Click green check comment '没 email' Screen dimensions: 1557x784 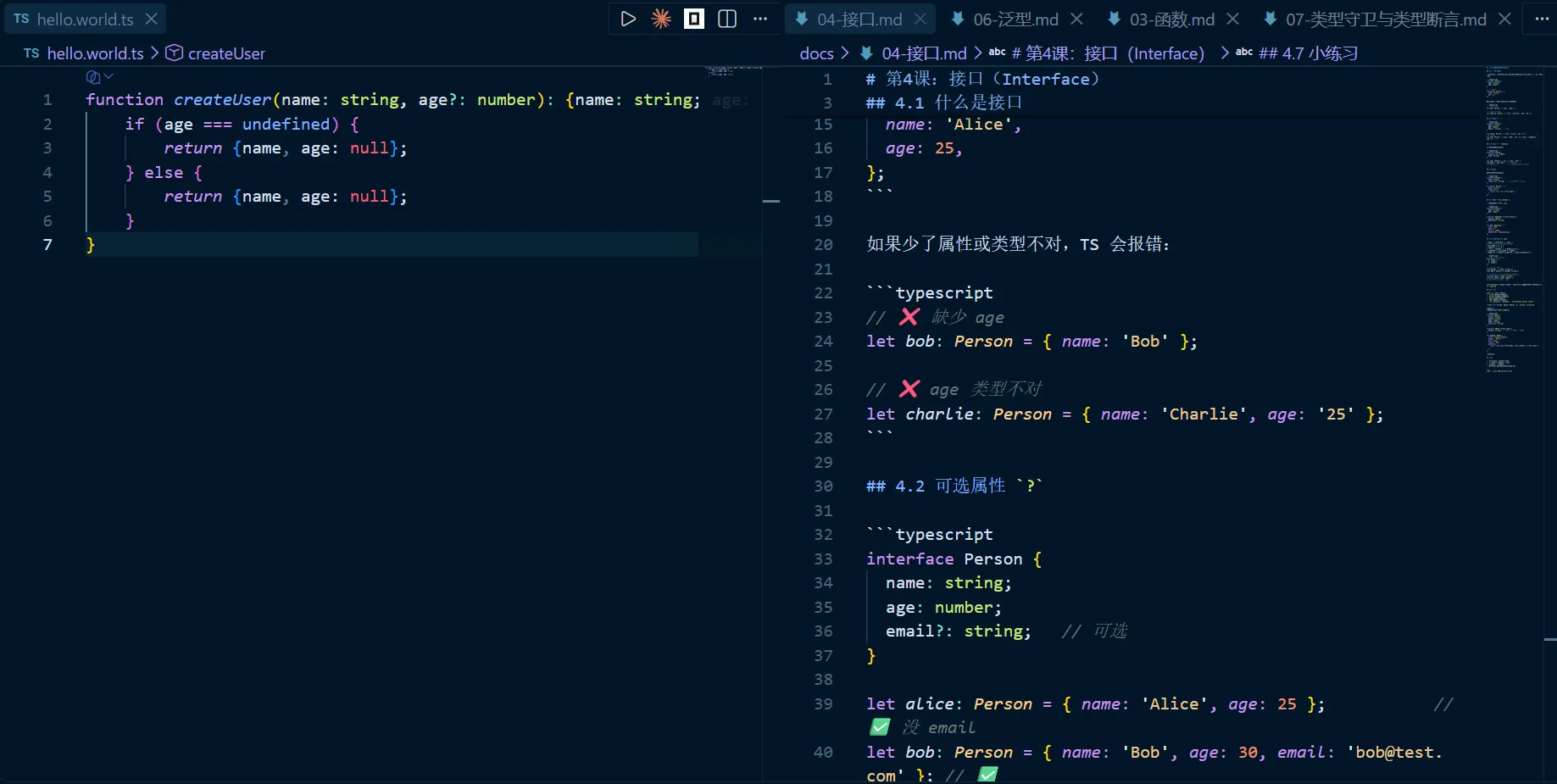click(x=922, y=727)
